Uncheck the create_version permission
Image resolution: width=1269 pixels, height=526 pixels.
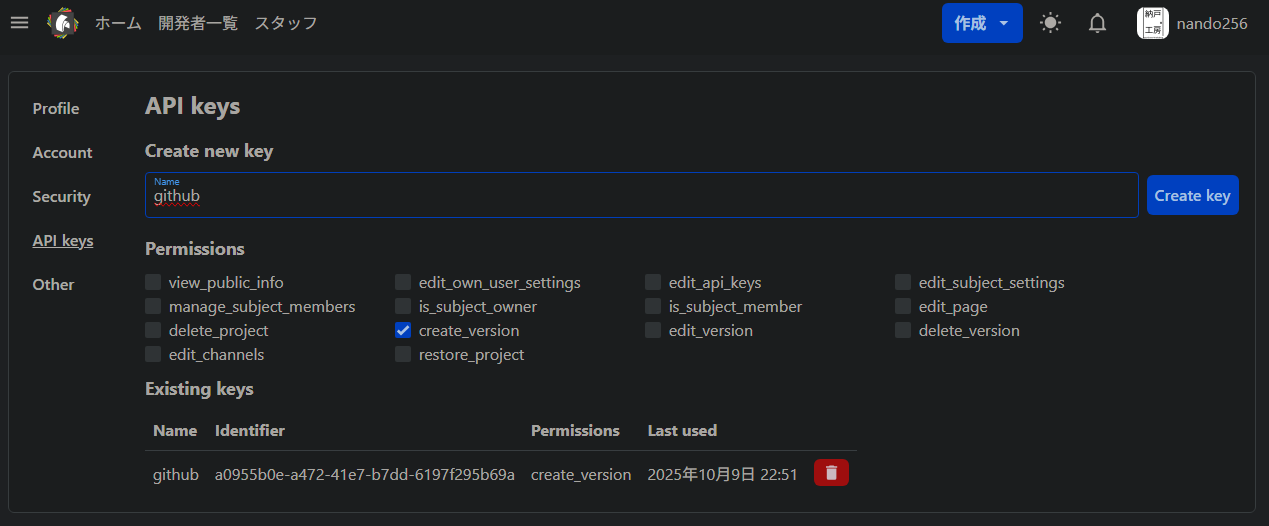click(x=403, y=330)
